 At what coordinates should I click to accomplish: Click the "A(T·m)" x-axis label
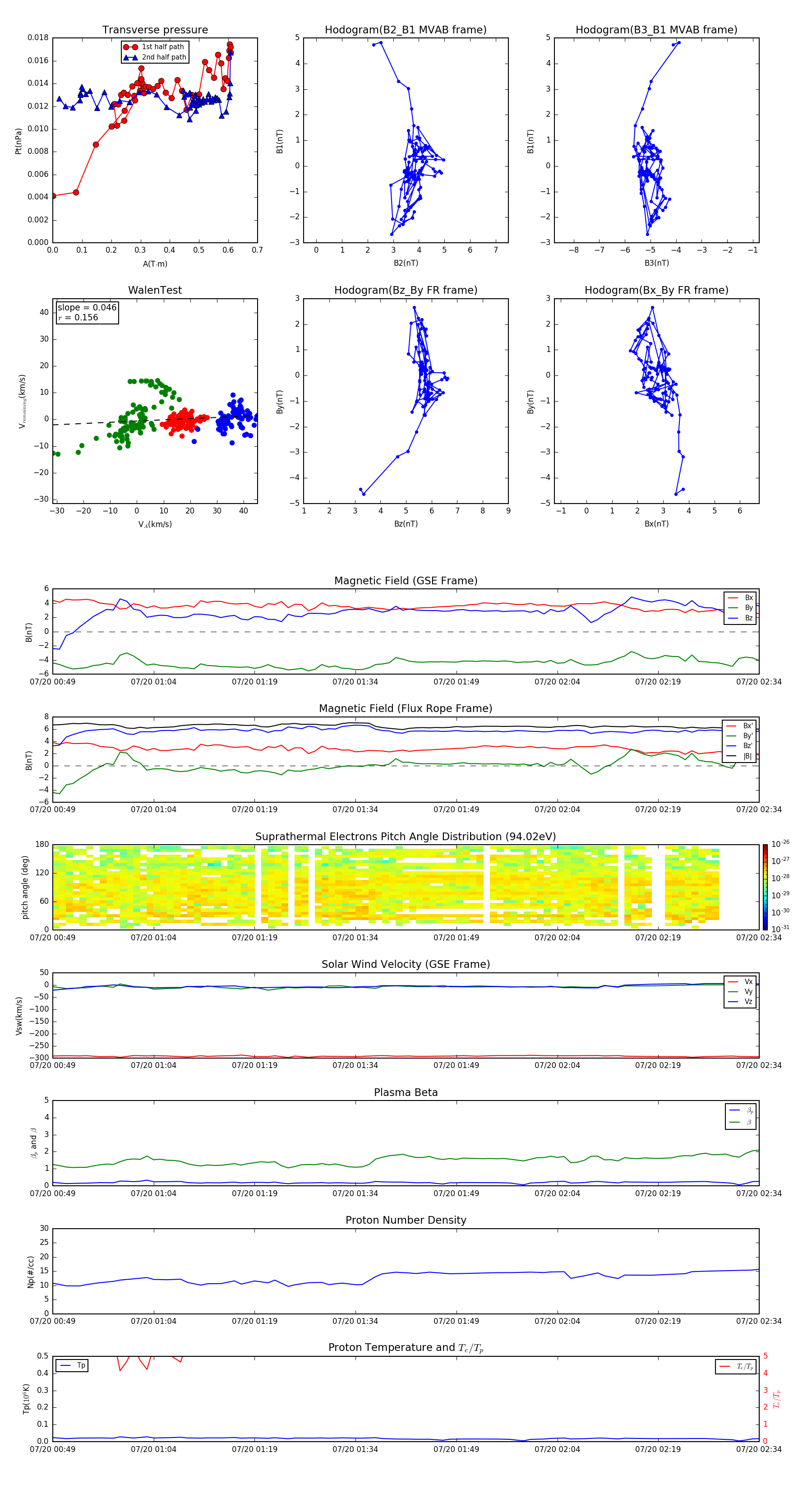(x=155, y=264)
